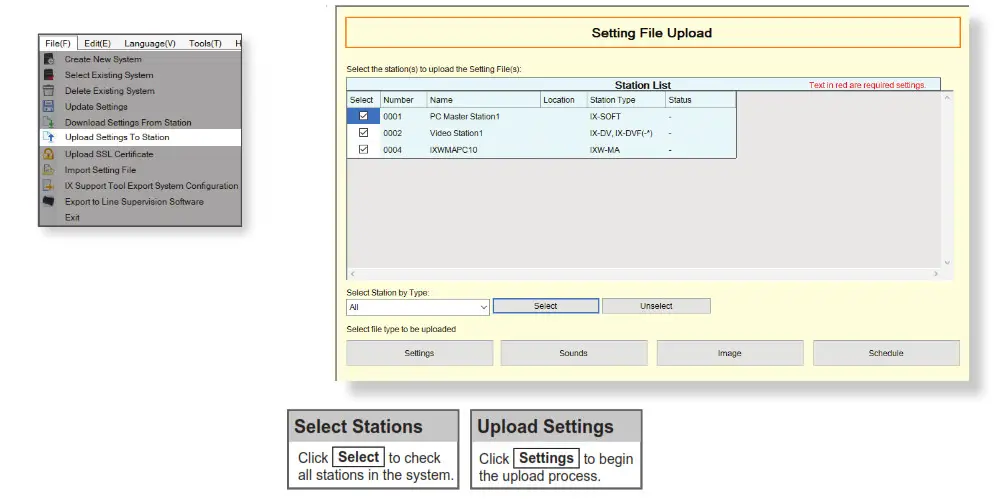The height and width of the screenshot is (499, 1001).
Task: Click station number 0004 cell
Action: pos(403,150)
